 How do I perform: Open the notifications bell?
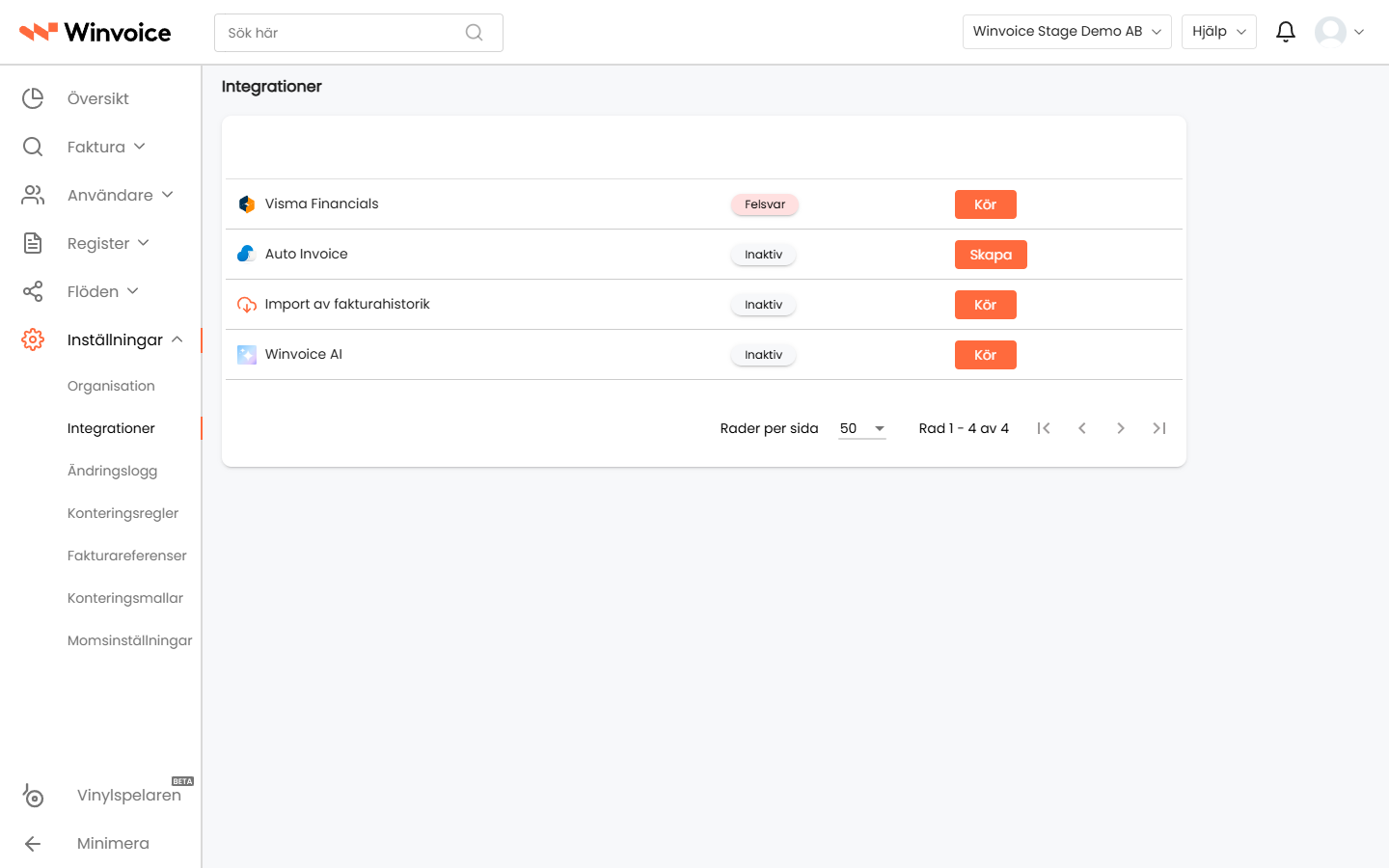point(1286,32)
